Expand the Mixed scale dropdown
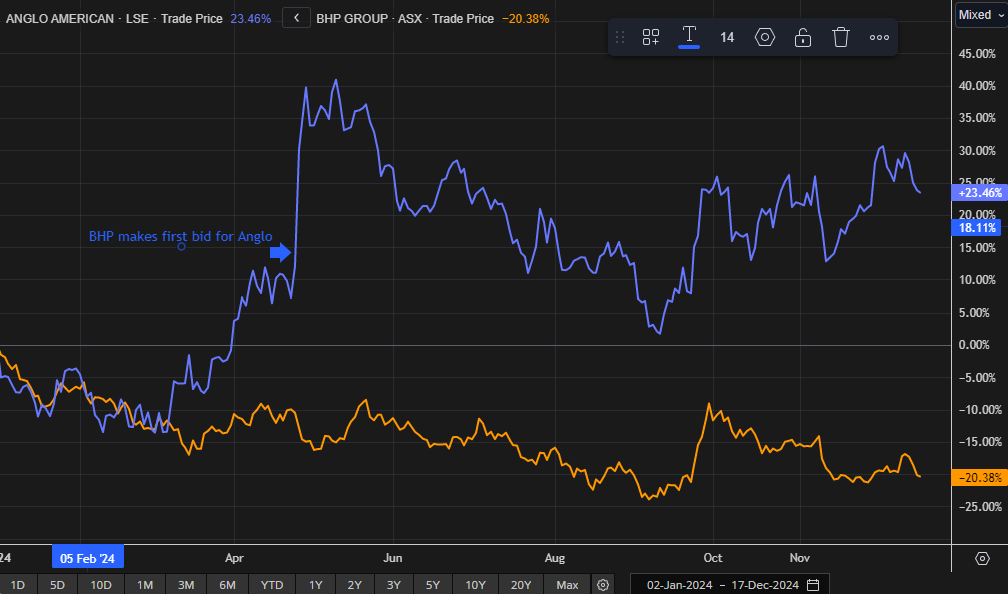Screen dimensions: 1008x594 [979, 14]
